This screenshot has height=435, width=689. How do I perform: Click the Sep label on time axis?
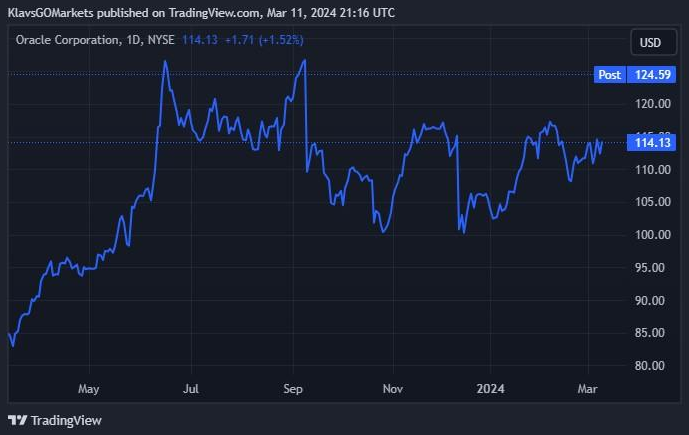pos(293,387)
